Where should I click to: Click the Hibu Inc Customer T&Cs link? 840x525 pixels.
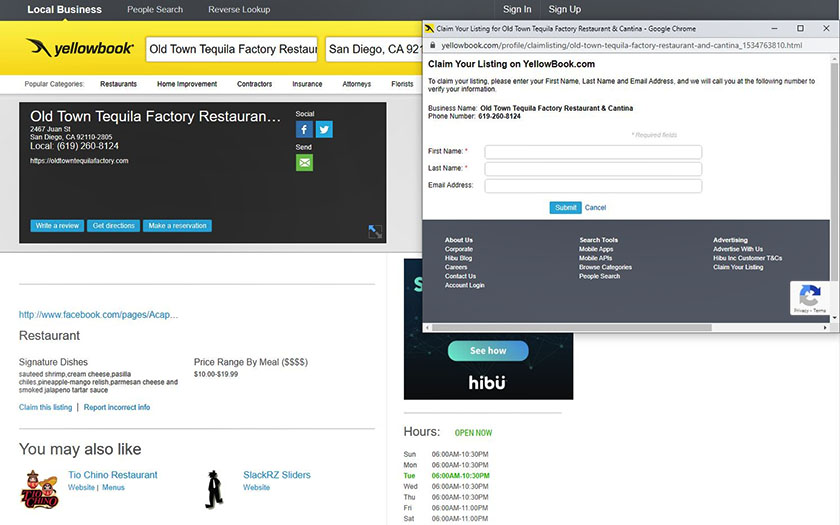(747, 258)
